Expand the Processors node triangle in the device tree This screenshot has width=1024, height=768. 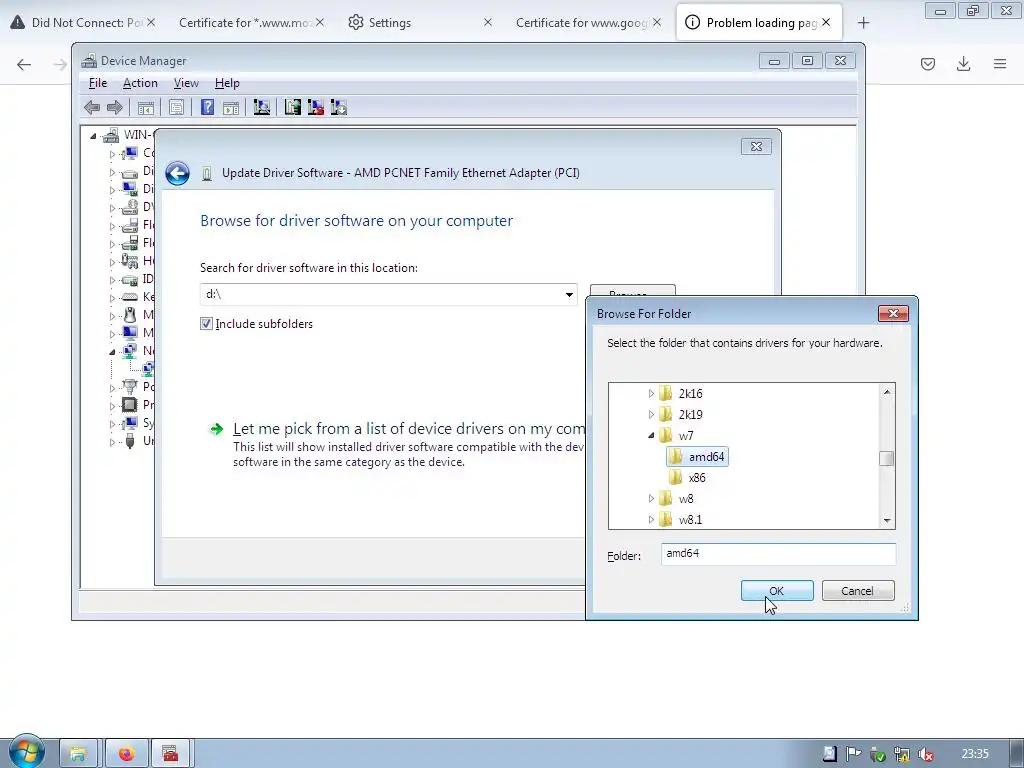click(112, 406)
